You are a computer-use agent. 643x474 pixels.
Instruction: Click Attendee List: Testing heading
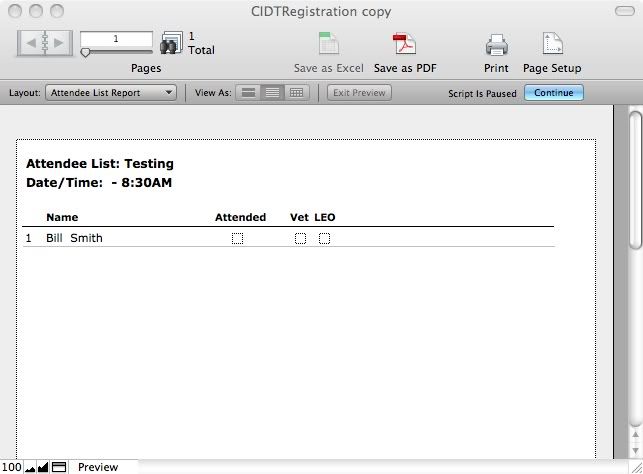[100, 164]
